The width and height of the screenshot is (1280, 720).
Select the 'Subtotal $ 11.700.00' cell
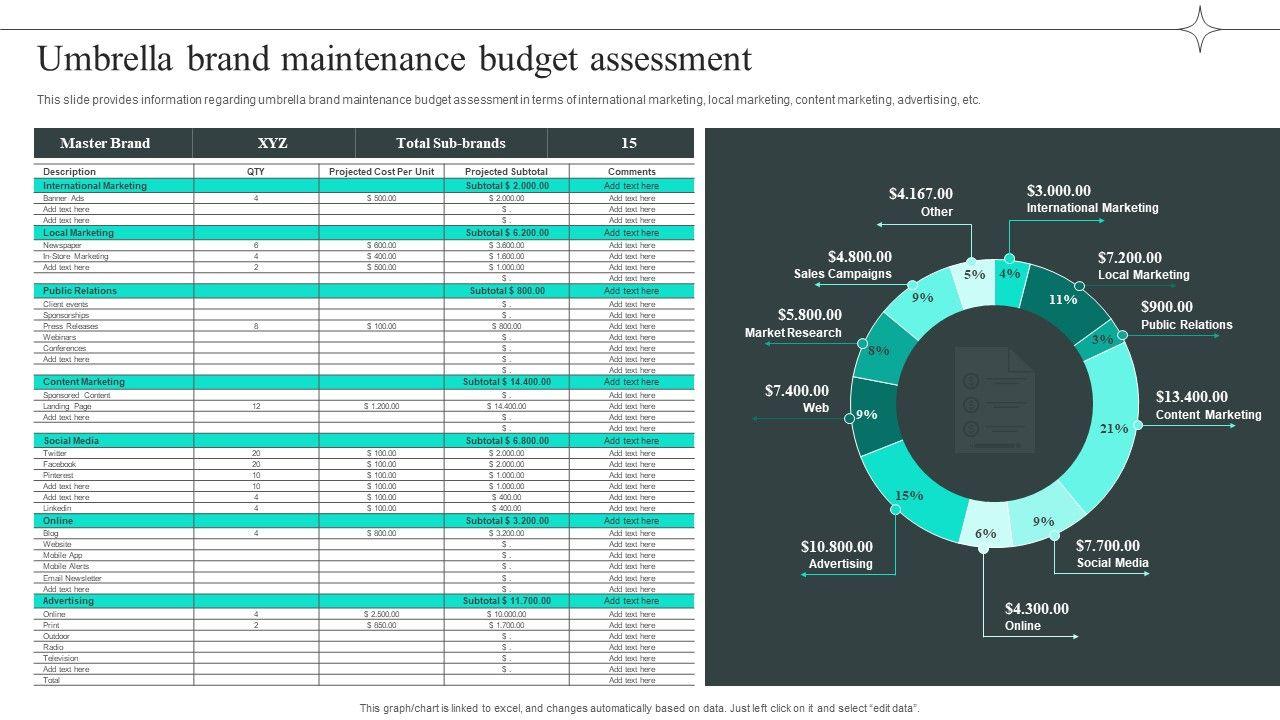(x=507, y=601)
